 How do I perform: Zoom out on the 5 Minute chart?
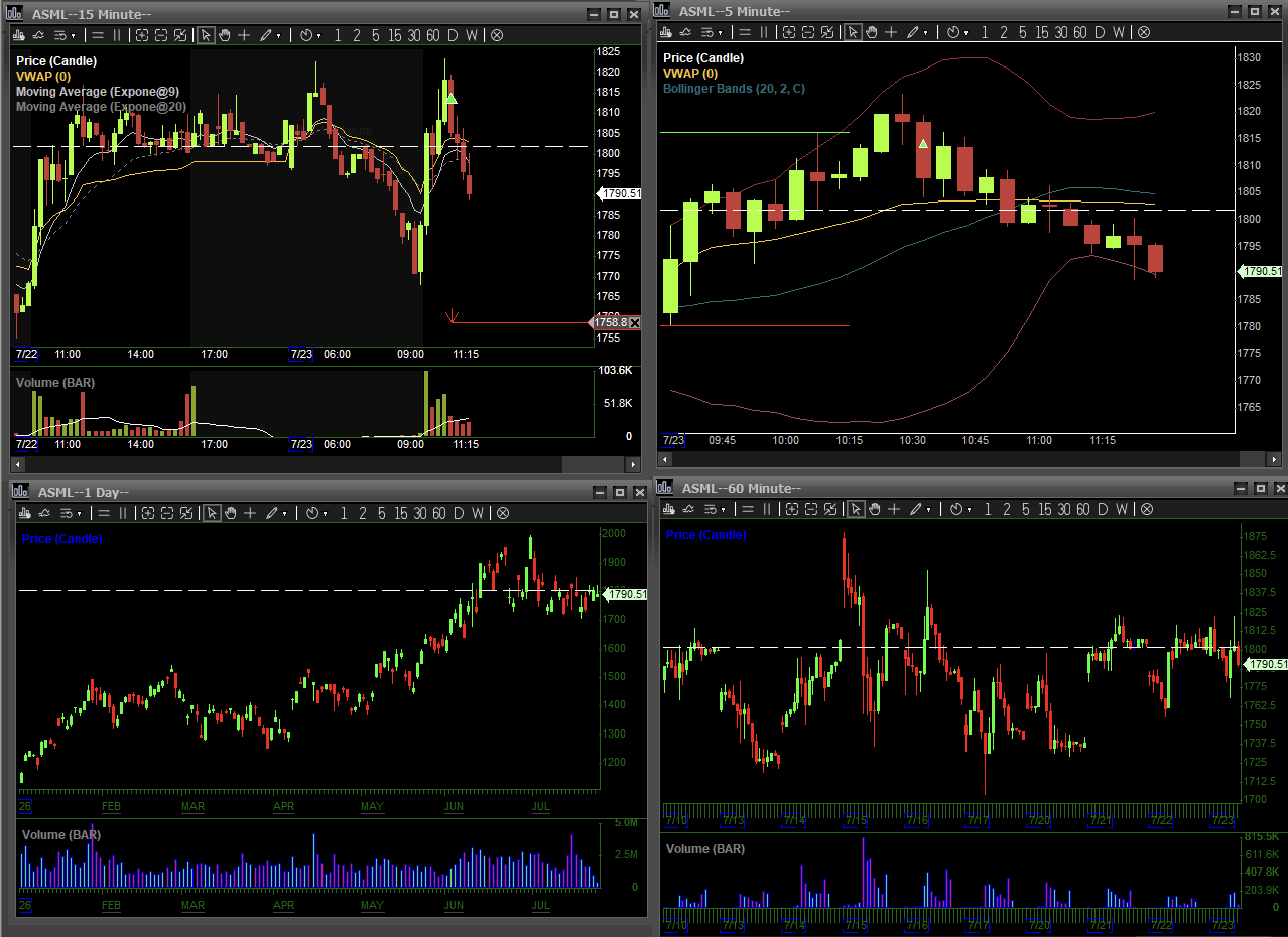(x=808, y=32)
